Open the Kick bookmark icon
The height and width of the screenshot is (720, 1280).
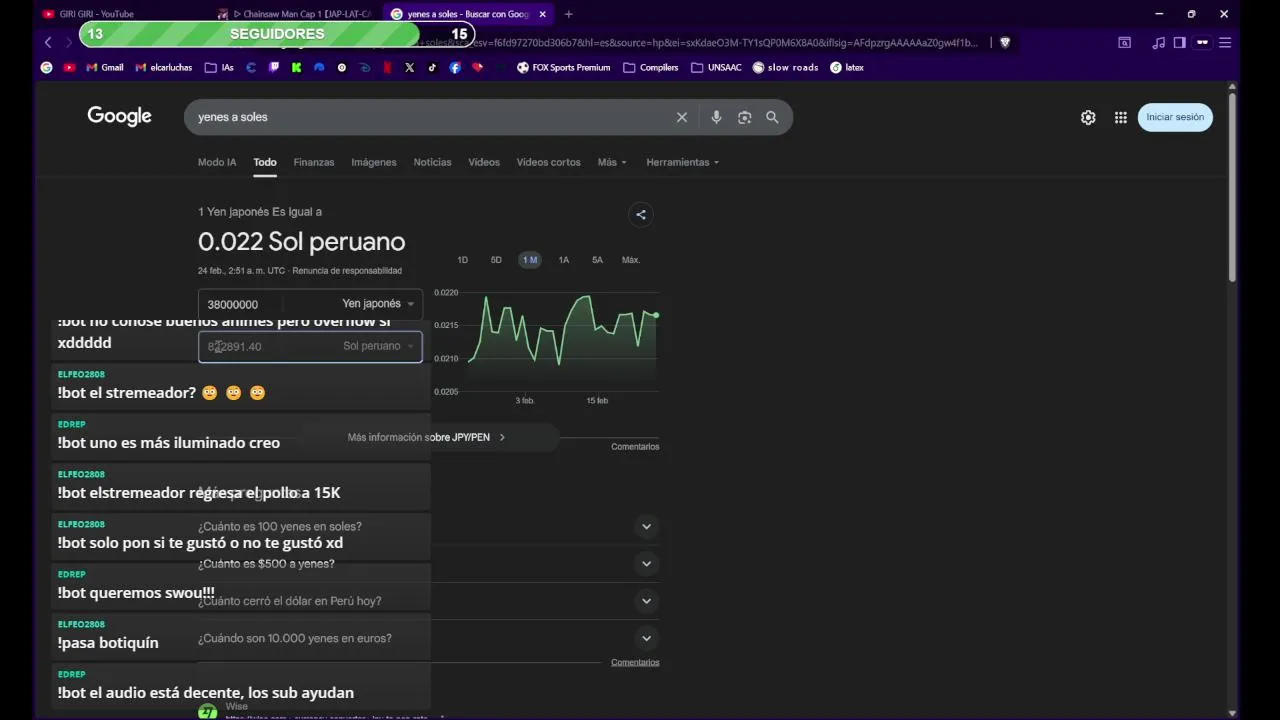point(297,68)
